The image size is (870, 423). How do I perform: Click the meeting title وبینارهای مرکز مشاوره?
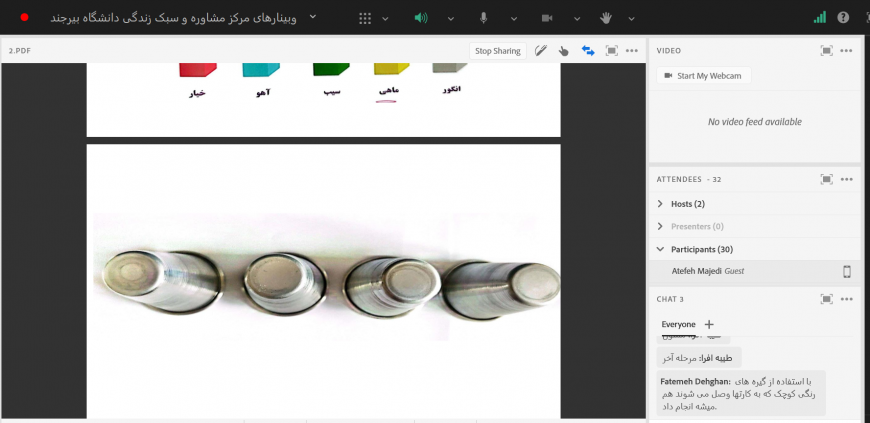pos(173,18)
